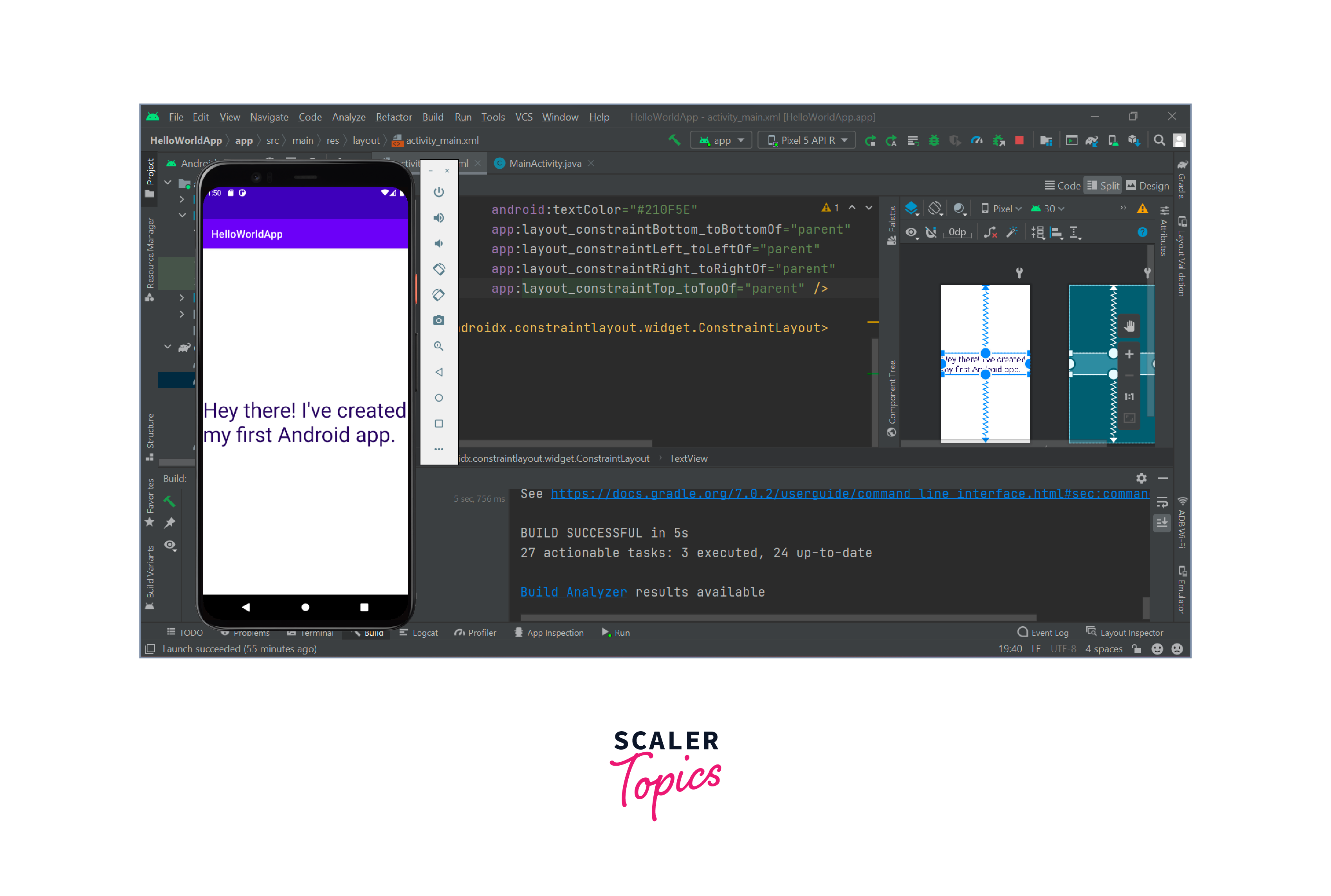Open the API 30 version dropdown

(1048, 209)
